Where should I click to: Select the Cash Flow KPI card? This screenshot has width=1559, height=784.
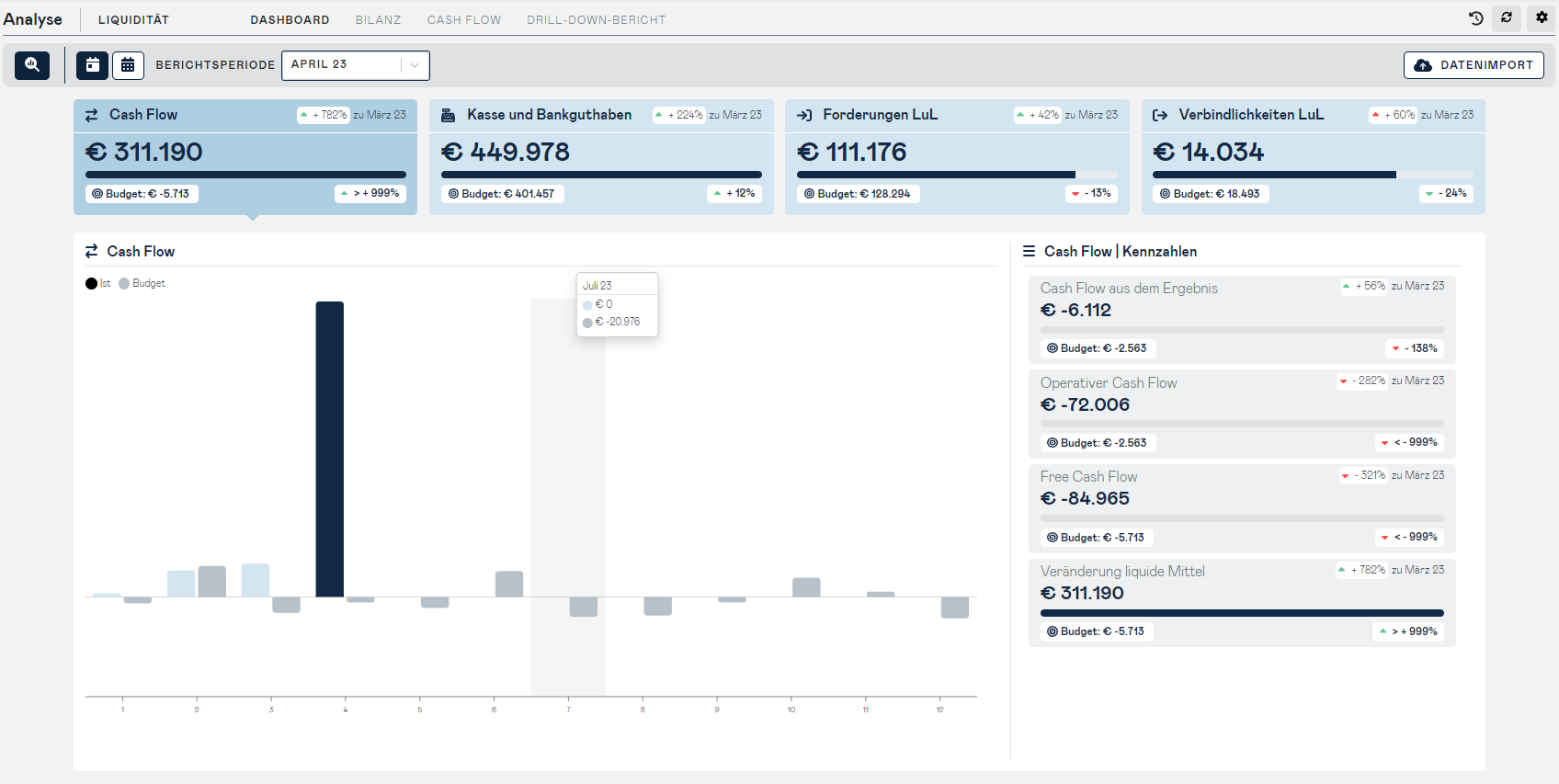(x=245, y=157)
